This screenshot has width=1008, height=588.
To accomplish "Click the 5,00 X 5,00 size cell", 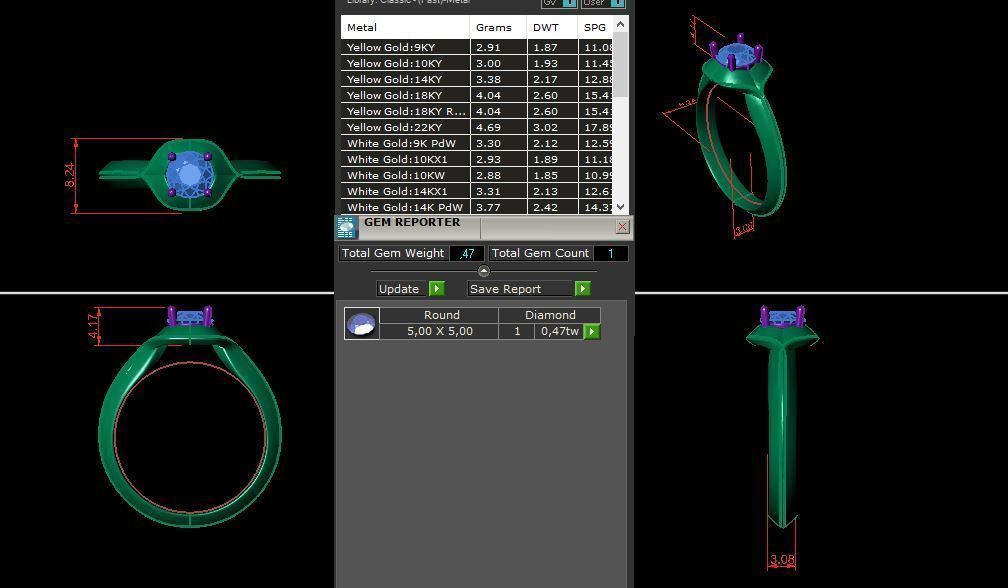I will point(439,331).
